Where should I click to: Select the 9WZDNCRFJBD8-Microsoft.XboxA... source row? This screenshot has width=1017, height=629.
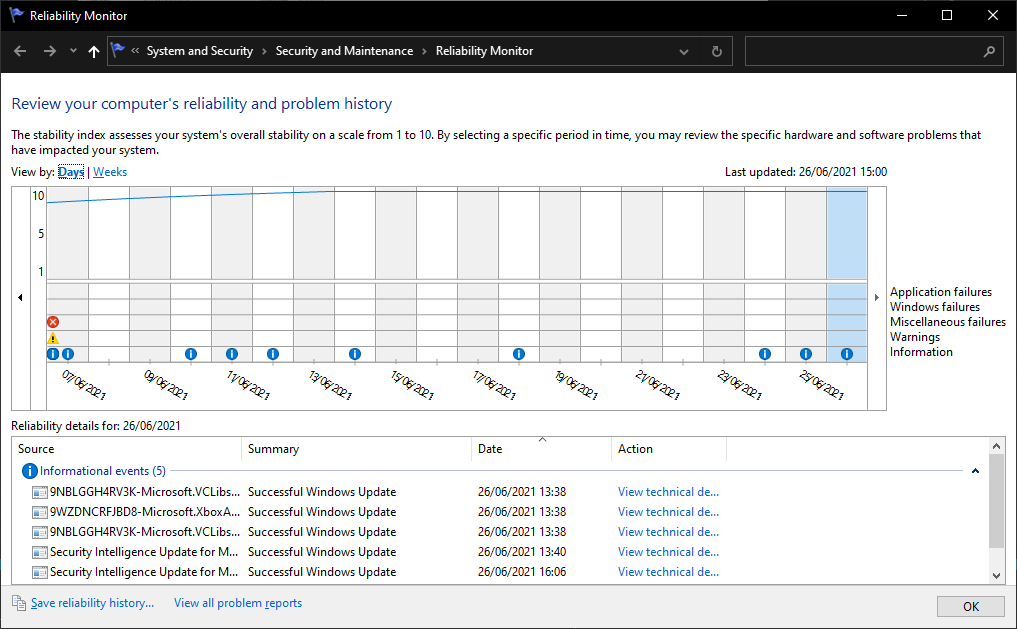click(145, 512)
